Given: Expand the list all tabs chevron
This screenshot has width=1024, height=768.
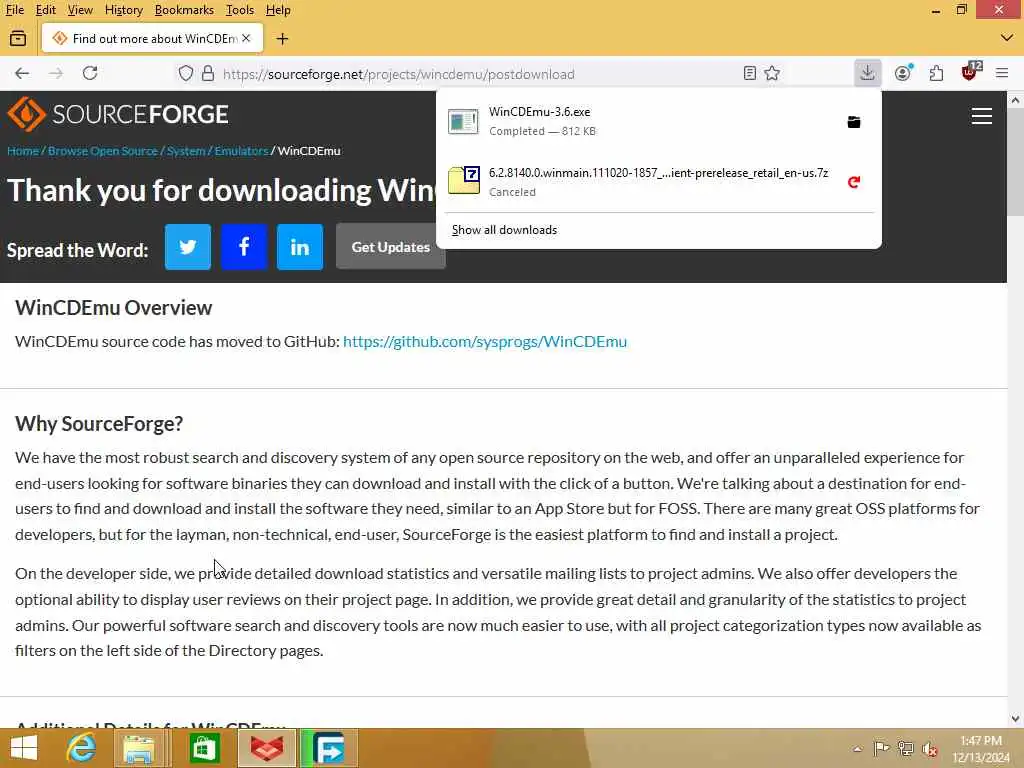Looking at the screenshot, I should coord(1006,38).
